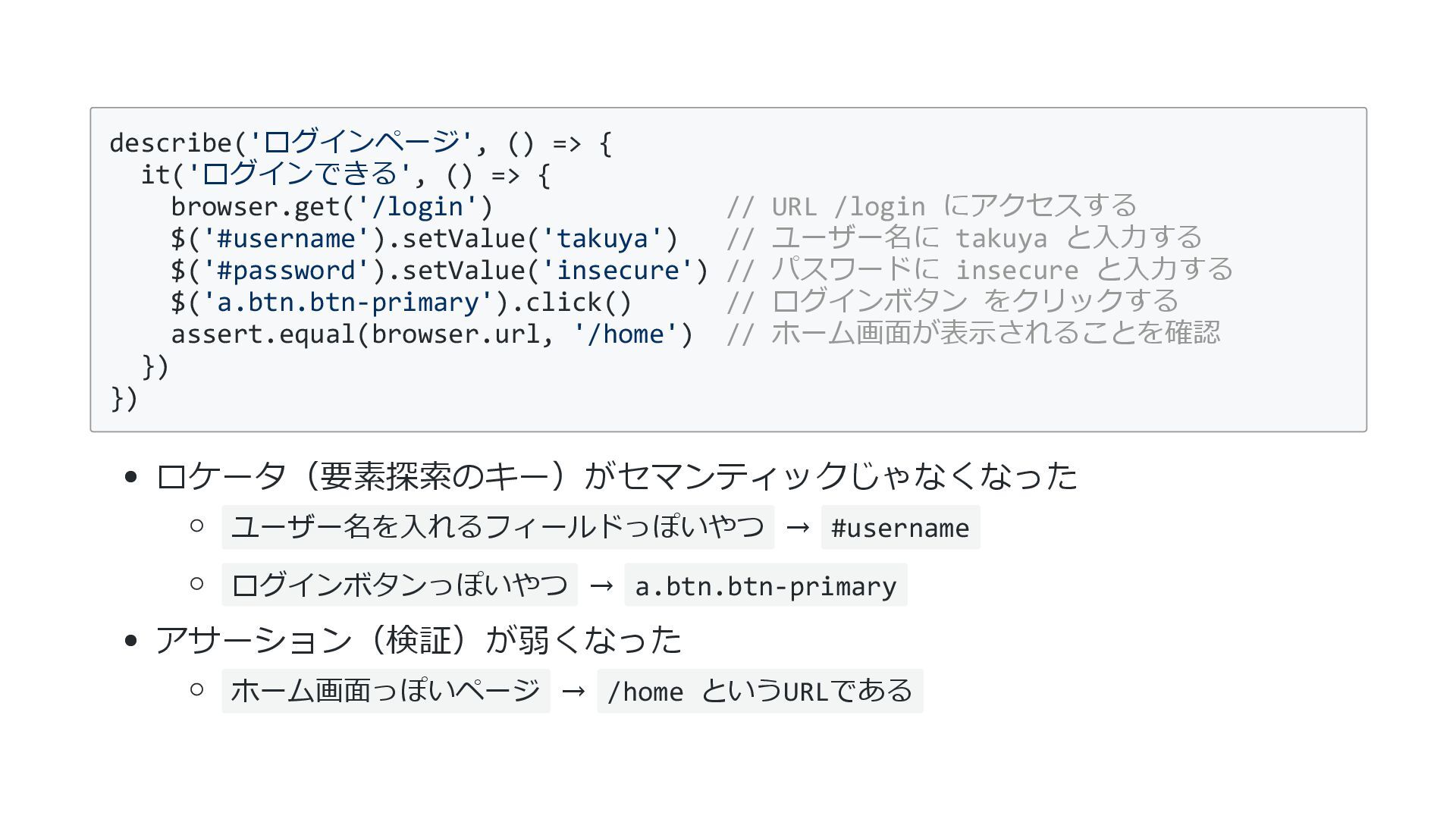Click the 'ログインできる' test title string
1456x819 pixels.
click(x=301, y=174)
